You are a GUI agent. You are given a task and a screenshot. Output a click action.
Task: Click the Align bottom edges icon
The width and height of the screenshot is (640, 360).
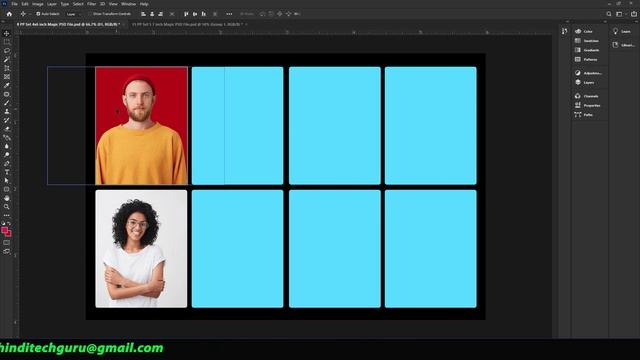tap(204, 14)
